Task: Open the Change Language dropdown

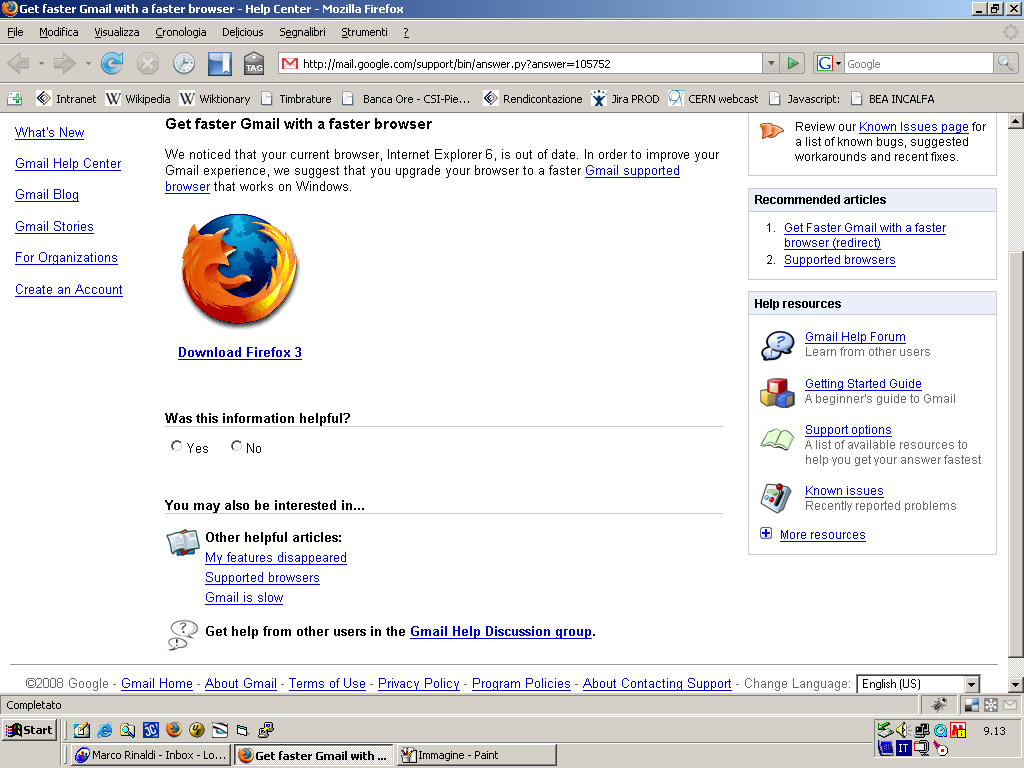Action: 918,684
